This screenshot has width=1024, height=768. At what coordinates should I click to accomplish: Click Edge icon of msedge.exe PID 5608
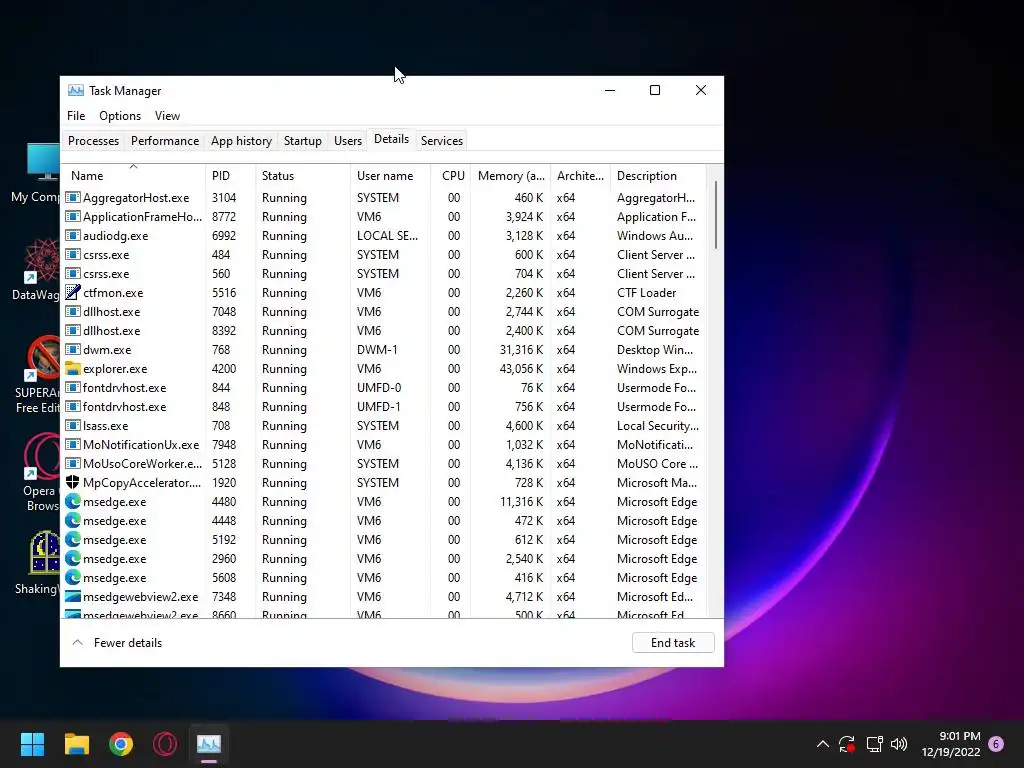(x=72, y=577)
